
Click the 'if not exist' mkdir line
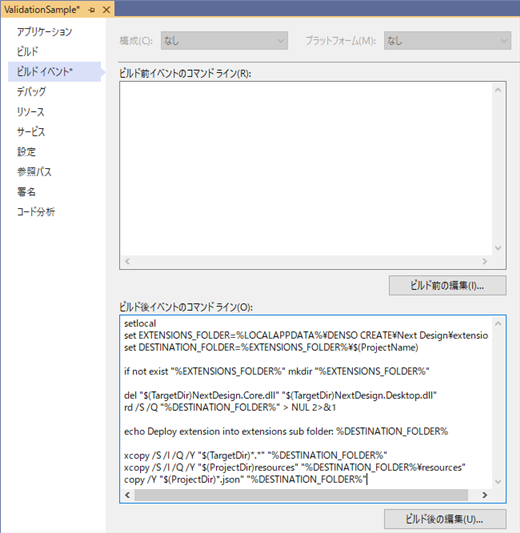[x=277, y=371]
